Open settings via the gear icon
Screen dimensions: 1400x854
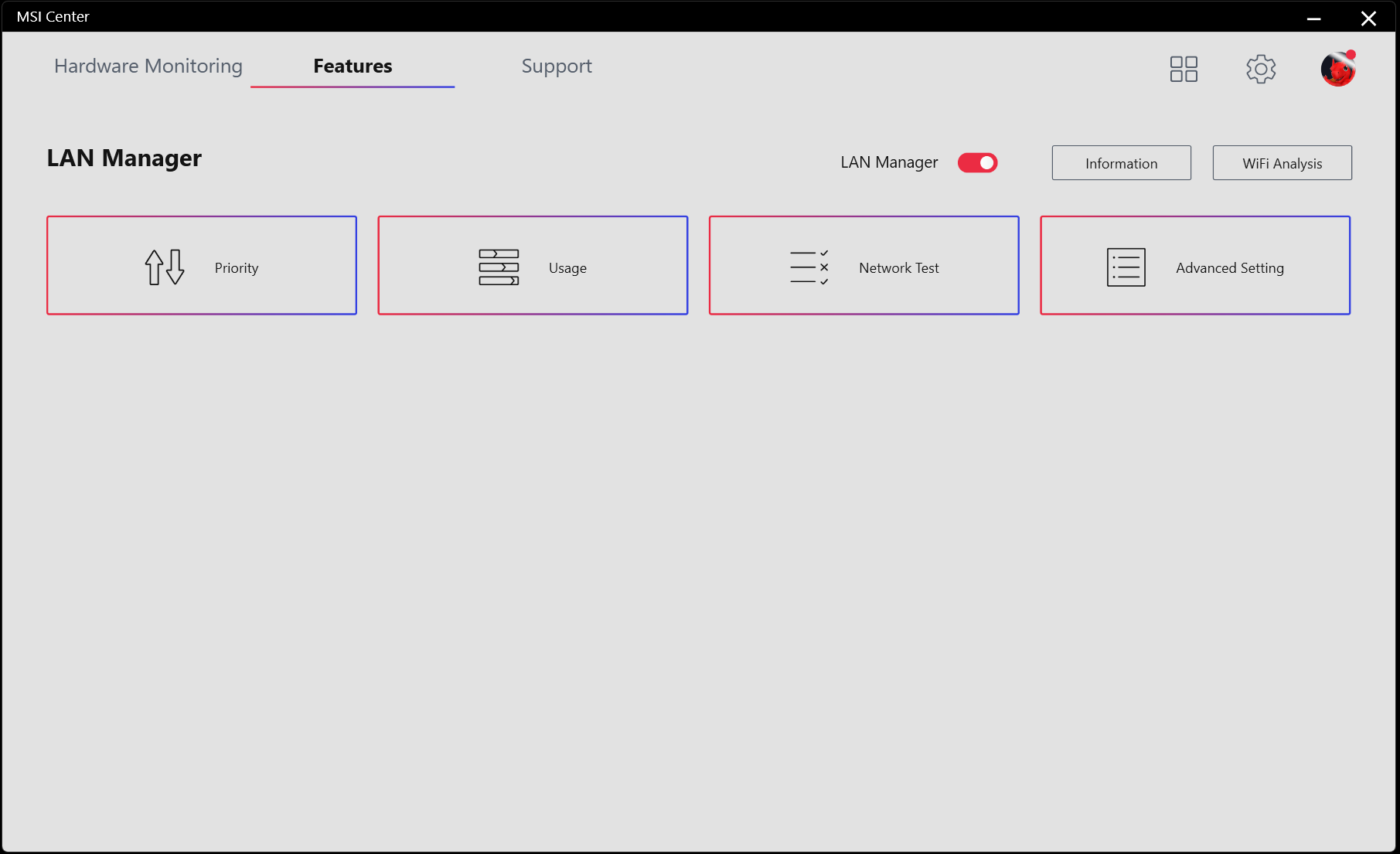(x=1261, y=69)
